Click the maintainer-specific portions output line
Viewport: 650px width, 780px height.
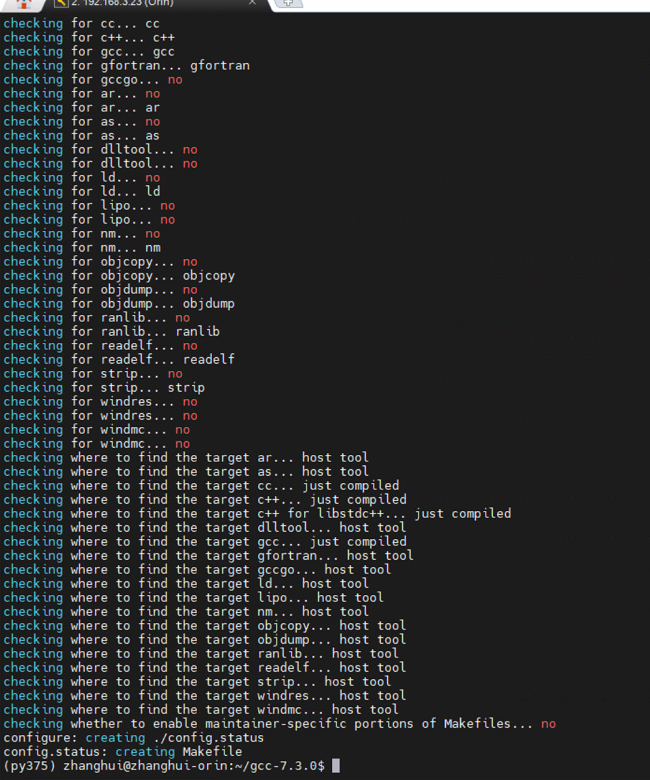click(x=280, y=724)
